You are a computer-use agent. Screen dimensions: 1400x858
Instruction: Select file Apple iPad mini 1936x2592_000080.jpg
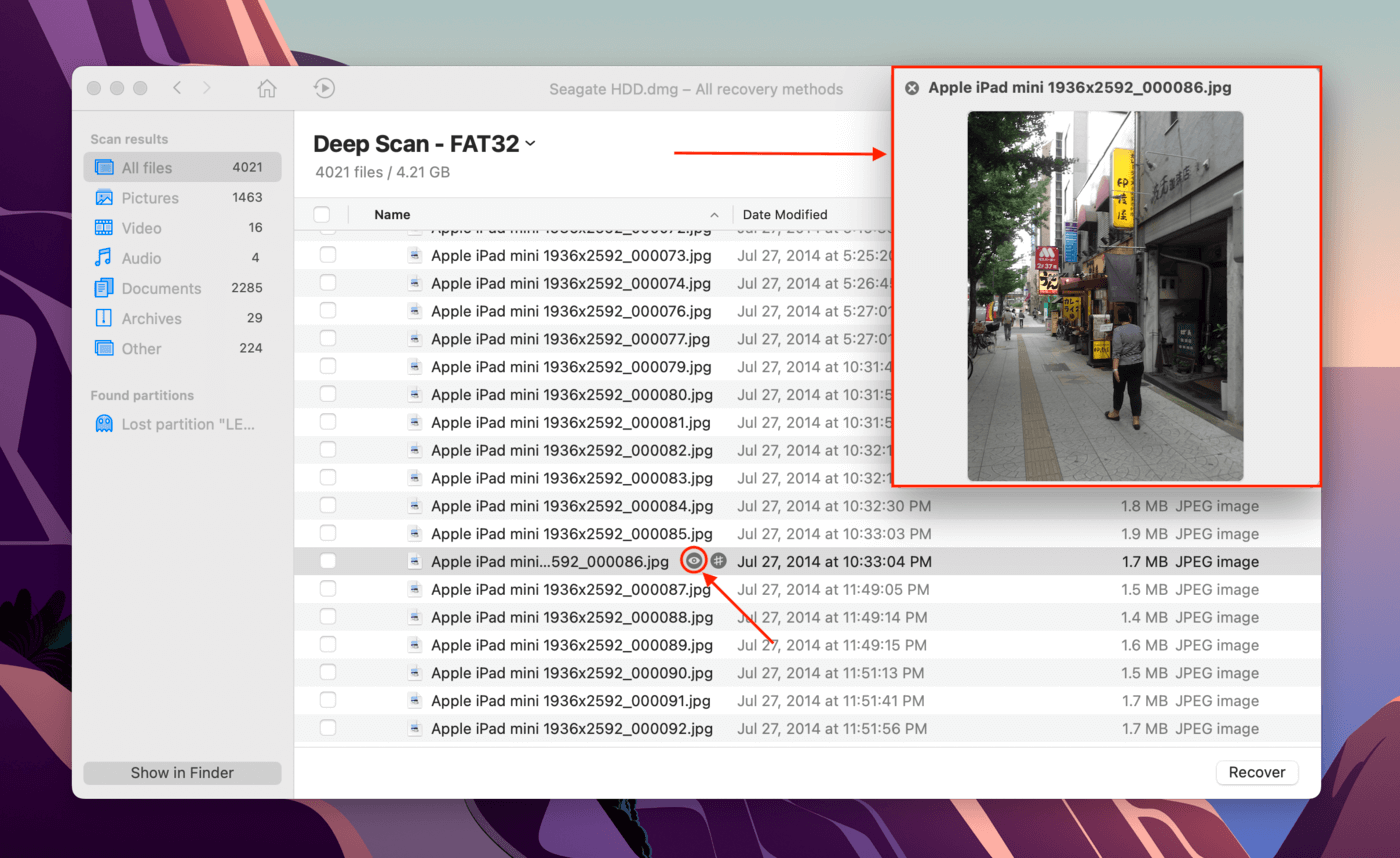pyautogui.click(x=572, y=394)
